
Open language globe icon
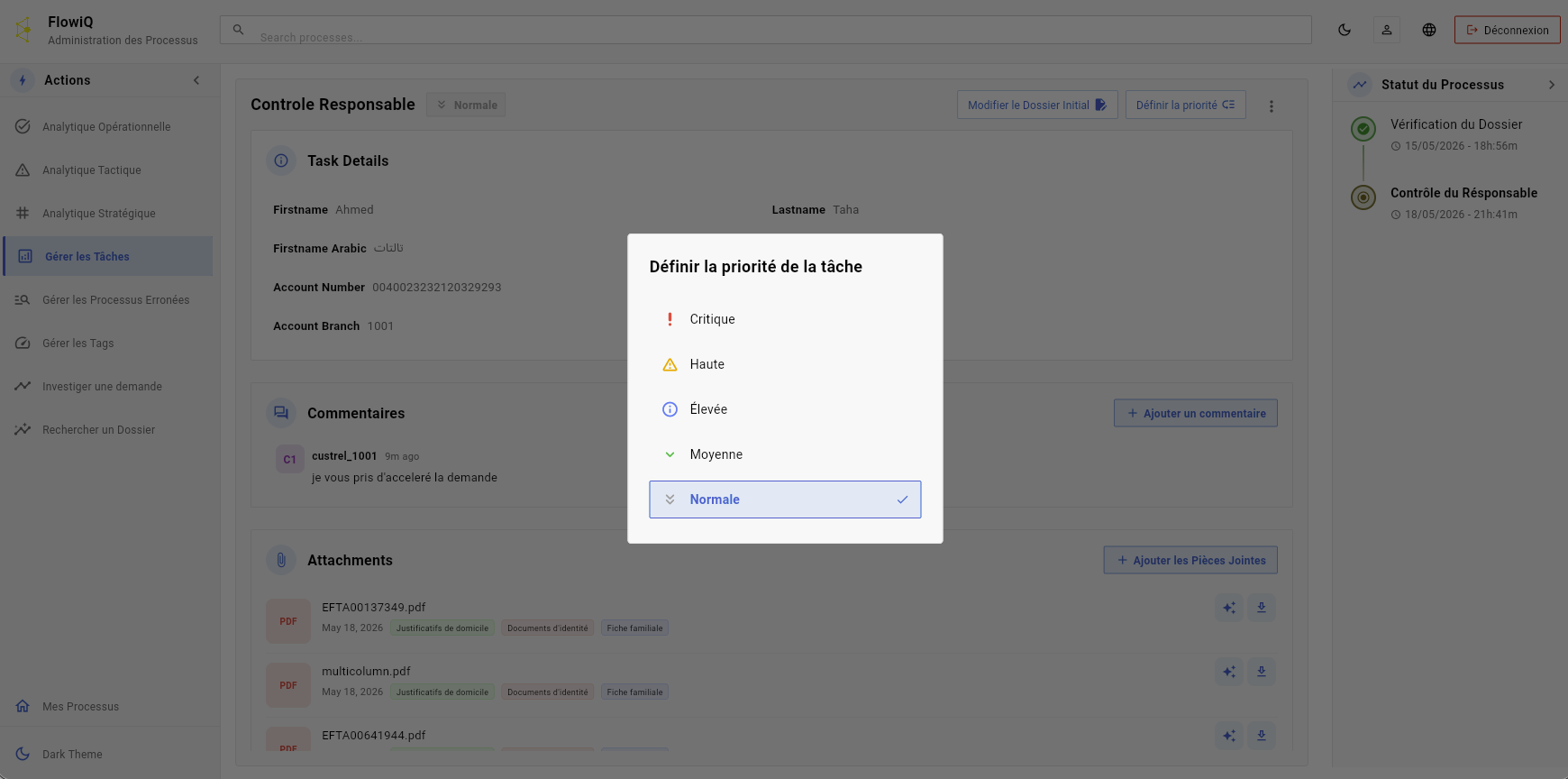coord(1429,30)
